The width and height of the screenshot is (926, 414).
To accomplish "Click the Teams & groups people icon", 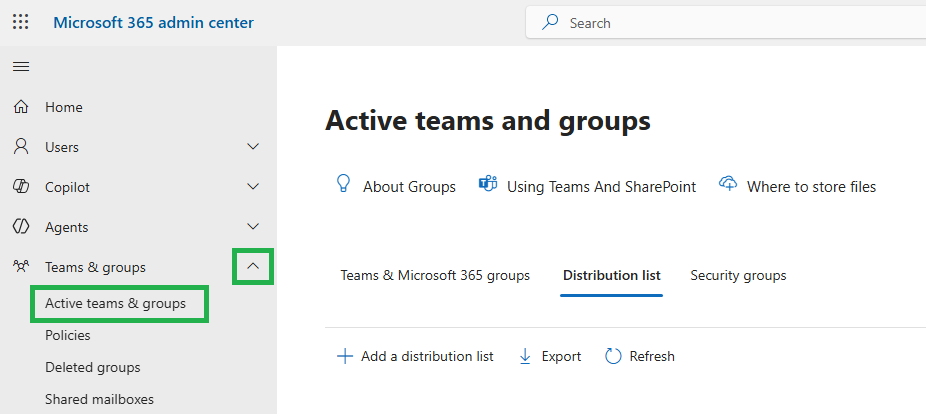I will tap(21, 267).
